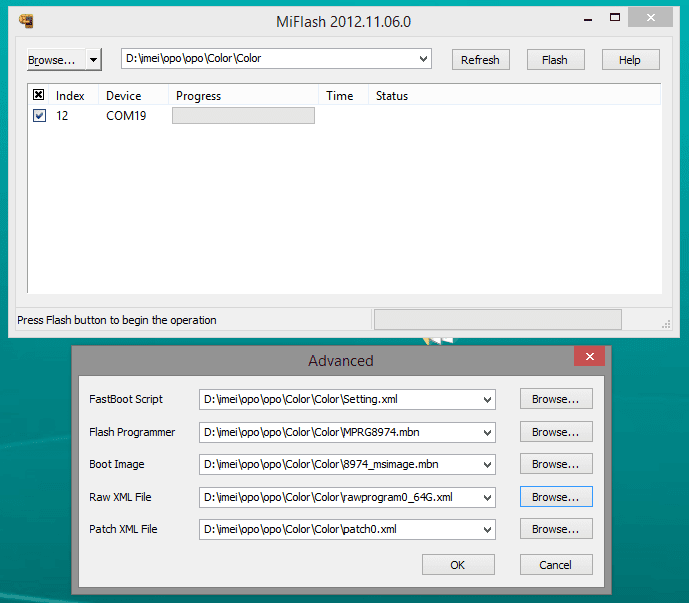The height and width of the screenshot is (603, 689).
Task: Click the Flash Programmer label
Action: pos(132,432)
